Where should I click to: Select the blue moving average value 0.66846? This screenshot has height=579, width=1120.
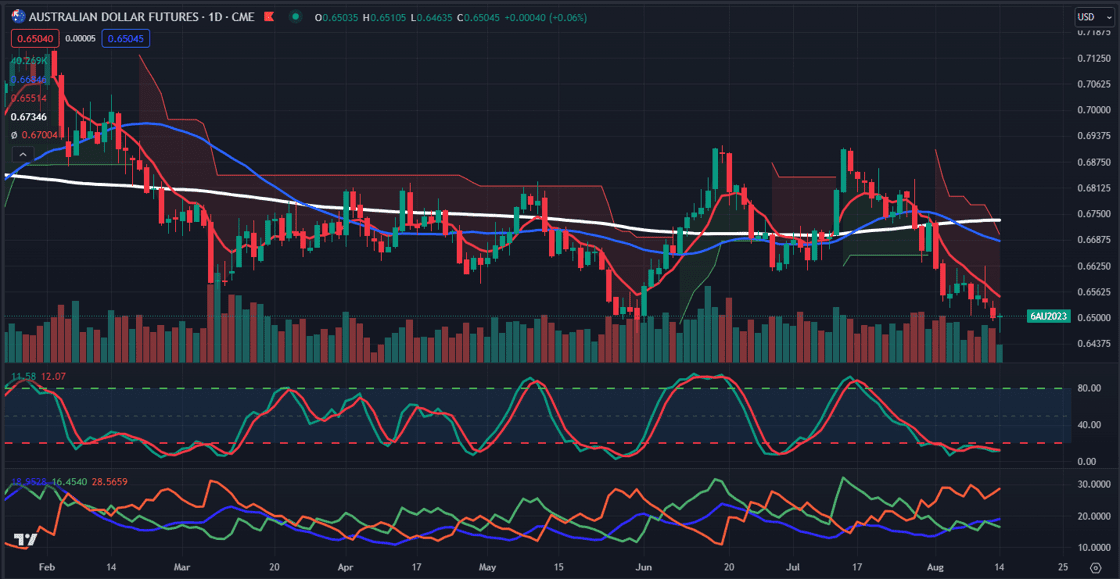(x=29, y=80)
